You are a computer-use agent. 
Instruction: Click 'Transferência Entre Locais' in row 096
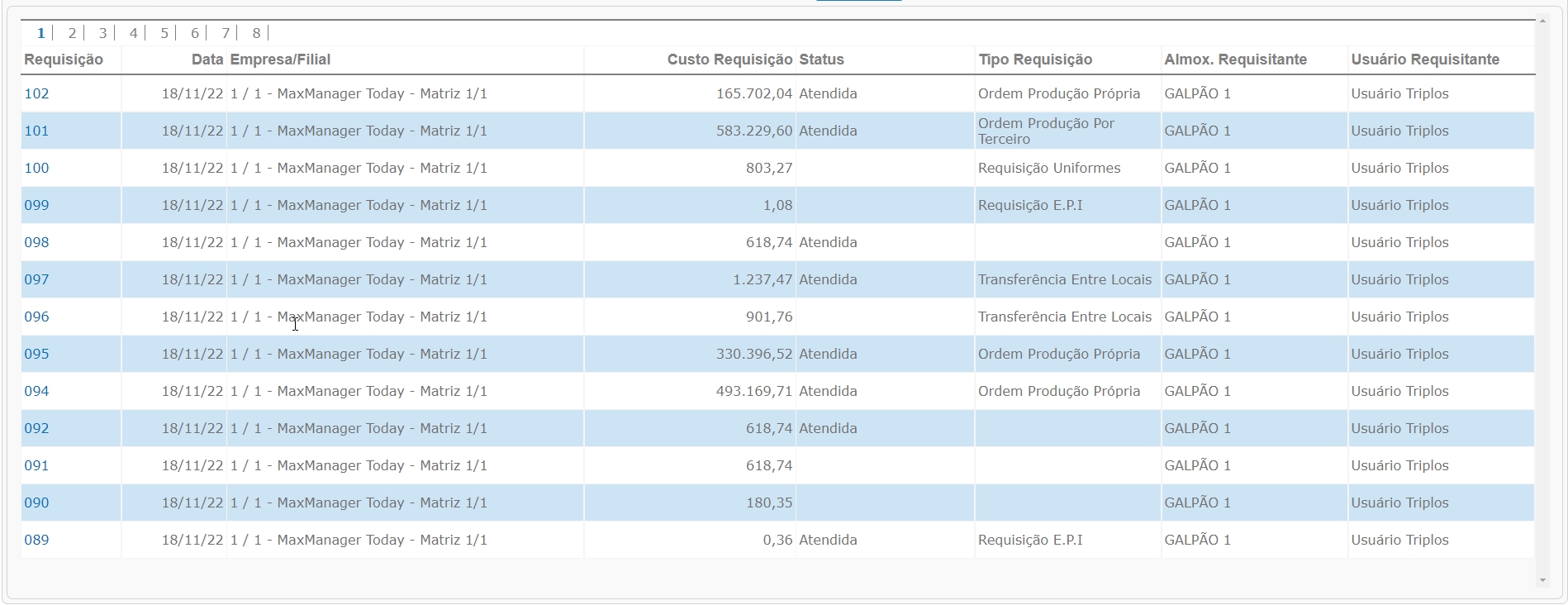(1065, 317)
